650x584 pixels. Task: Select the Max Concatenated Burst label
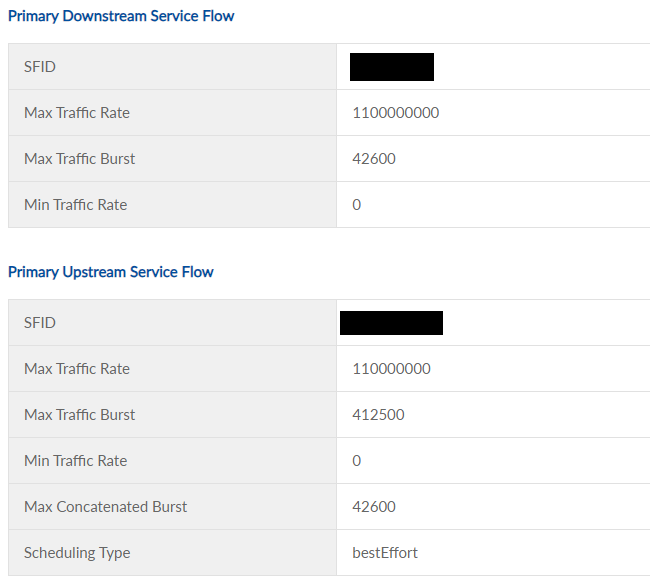[x=106, y=507]
